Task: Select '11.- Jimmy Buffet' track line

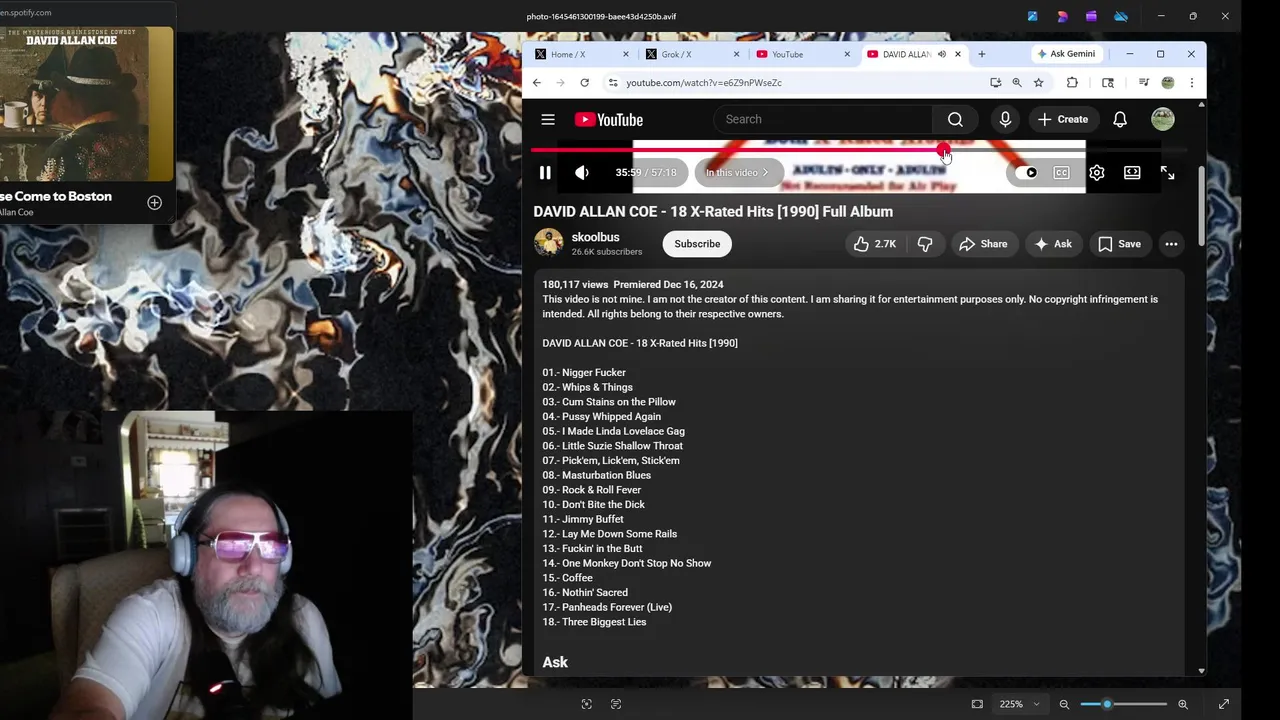Action: click(583, 519)
